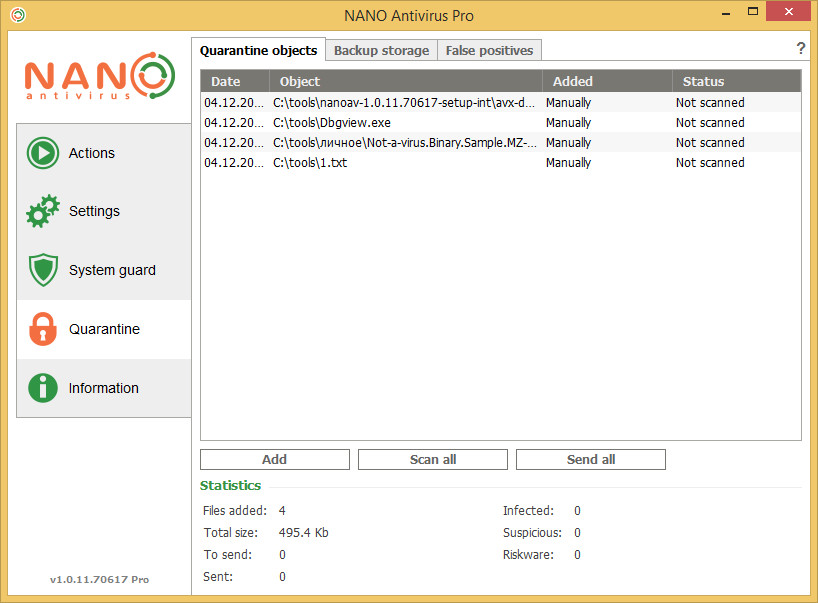This screenshot has height=603, width=818.
Task: Open the System guard section label
Action: 112,270
